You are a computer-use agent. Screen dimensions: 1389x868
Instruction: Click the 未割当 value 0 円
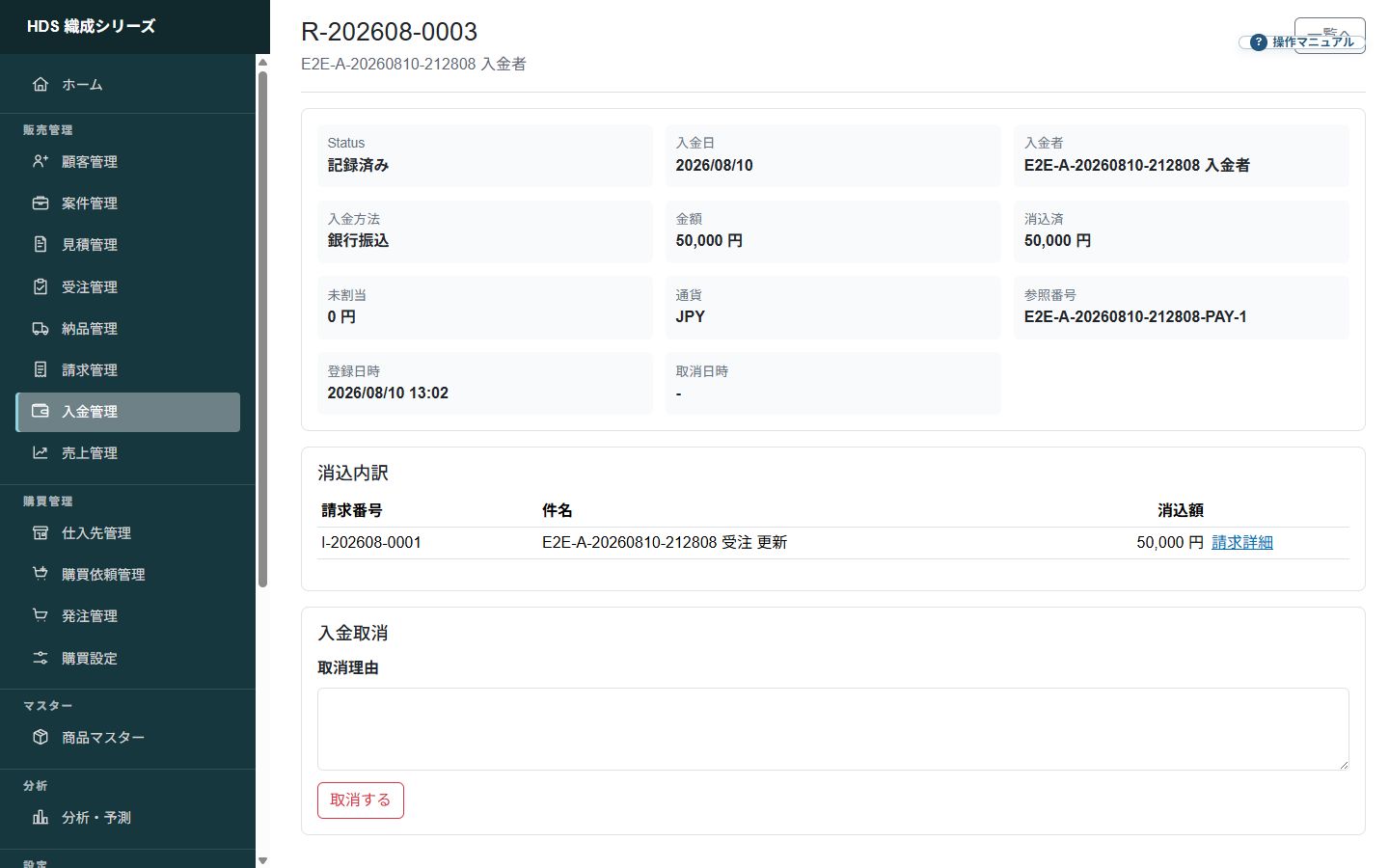(341, 317)
